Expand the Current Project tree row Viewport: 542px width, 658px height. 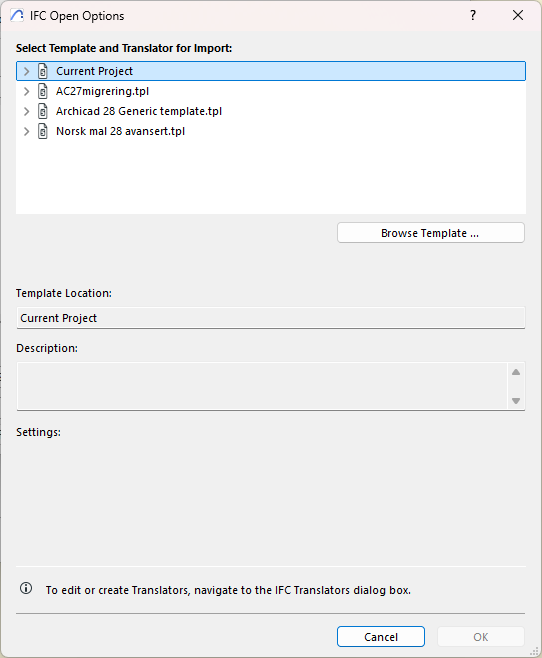tap(26, 71)
